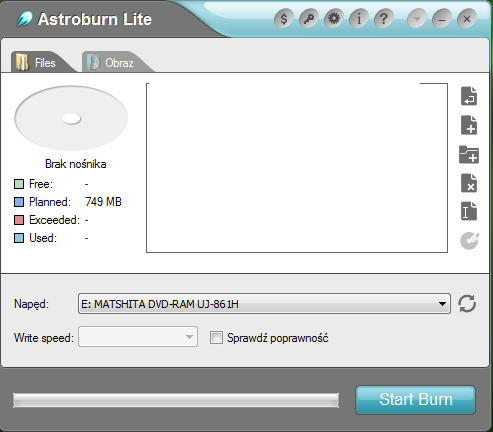The width and height of the screenshot is (493, 432).
Task: Open settings via the gear icon
Action: [334, 19]
